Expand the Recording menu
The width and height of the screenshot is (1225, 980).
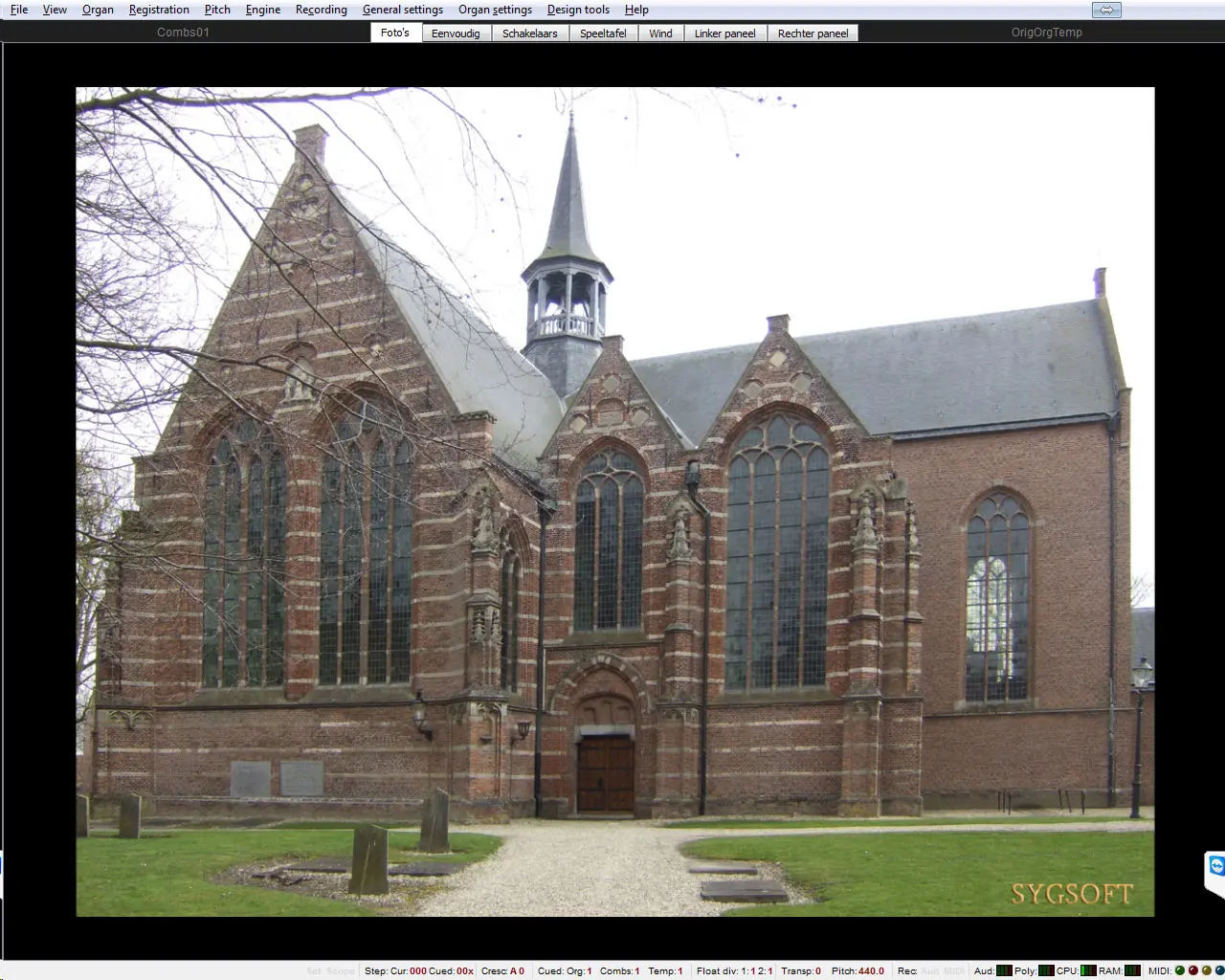[x=321, y=10]
